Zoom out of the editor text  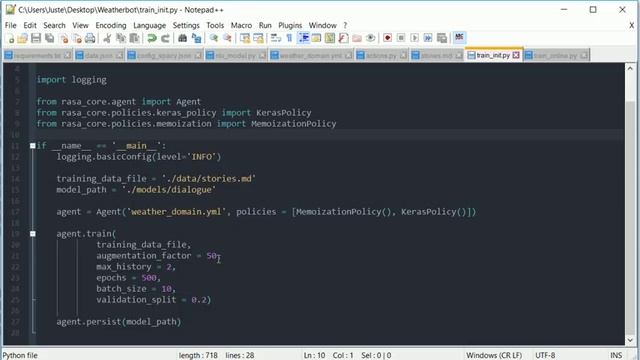click(x=227, y=38)
